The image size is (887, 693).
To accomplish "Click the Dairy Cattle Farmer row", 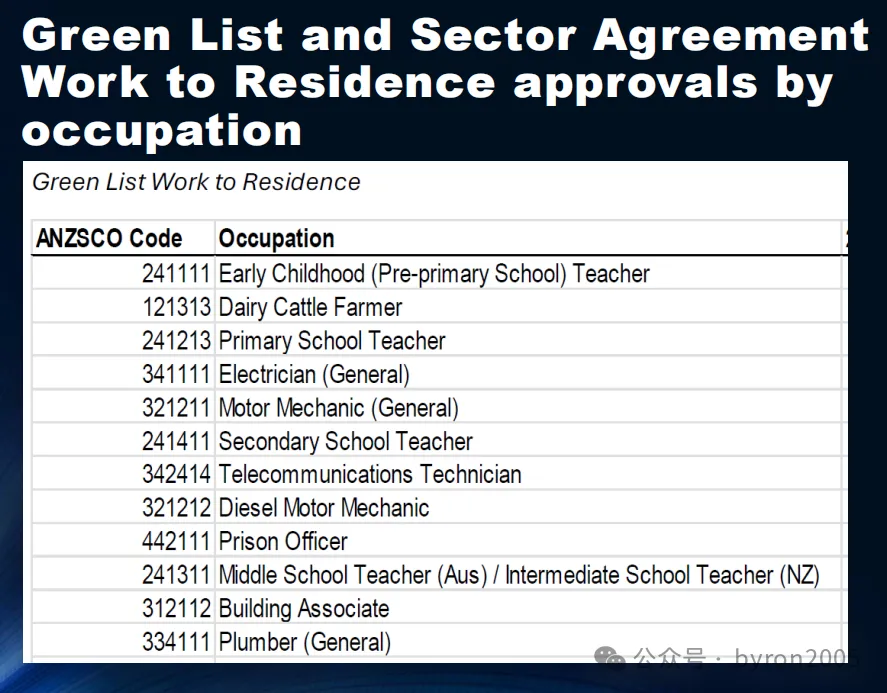I will [310, 307].
